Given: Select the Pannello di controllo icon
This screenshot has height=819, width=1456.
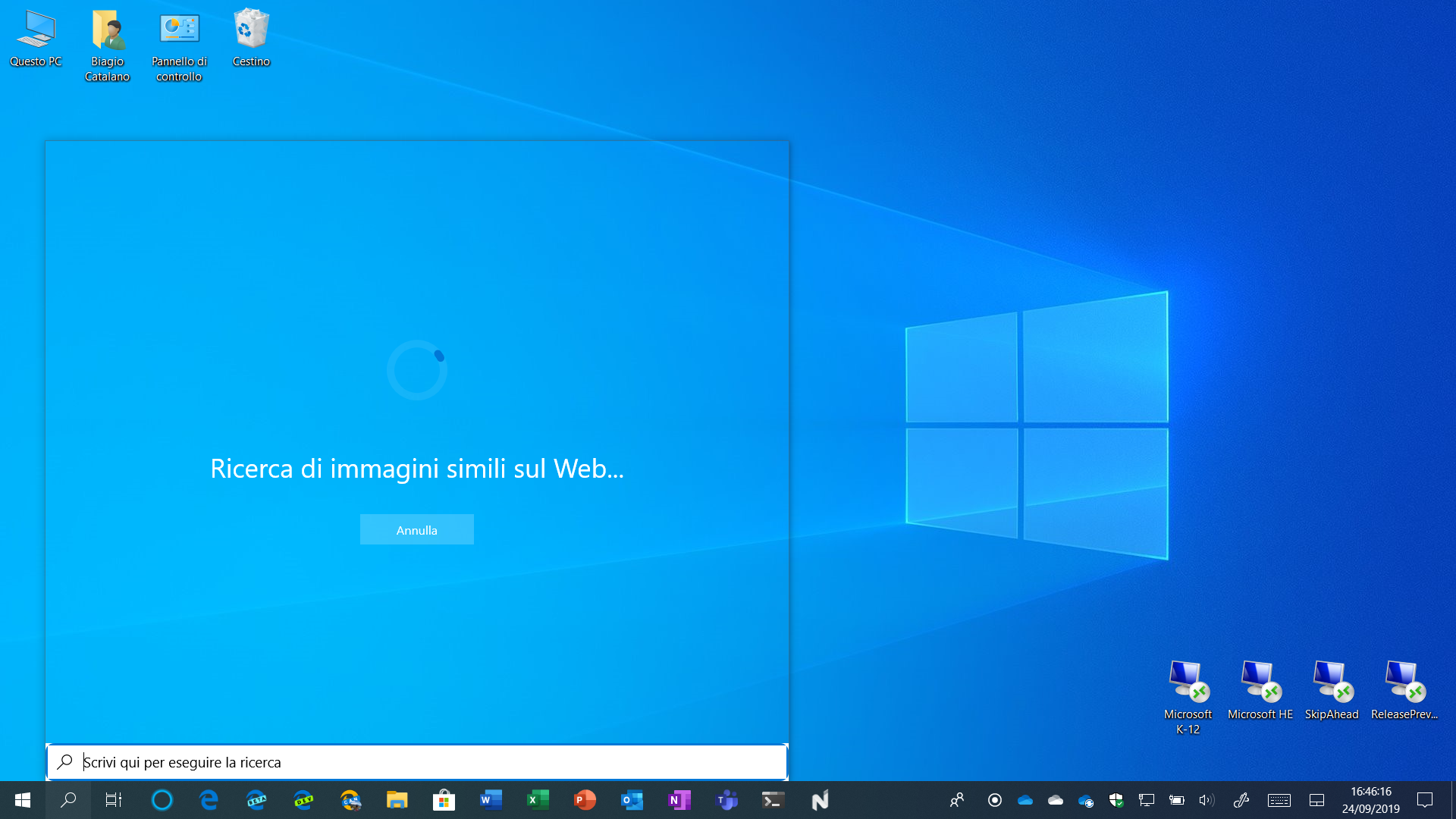Looking at the screenshot, I should pos(179,45).
